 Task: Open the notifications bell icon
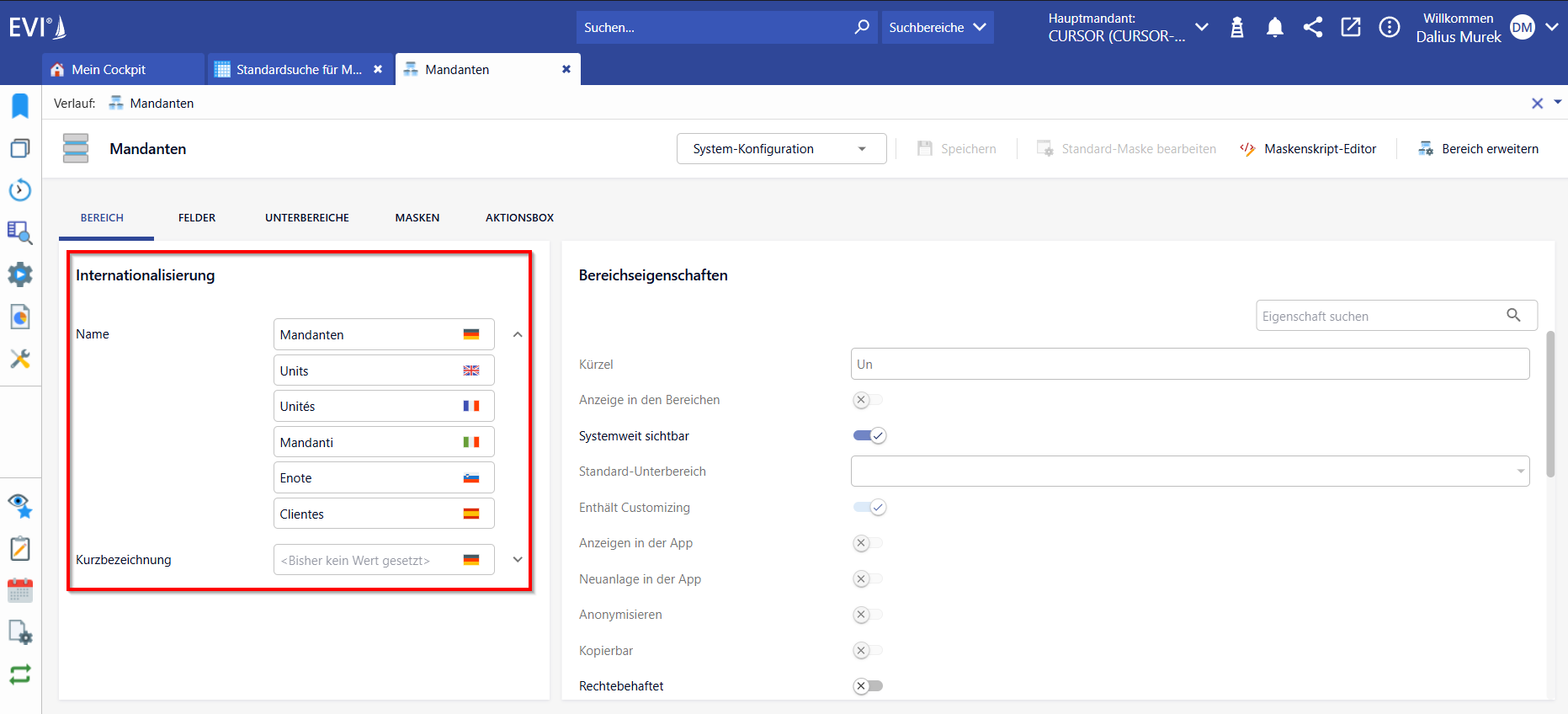tap(1275, 28)
